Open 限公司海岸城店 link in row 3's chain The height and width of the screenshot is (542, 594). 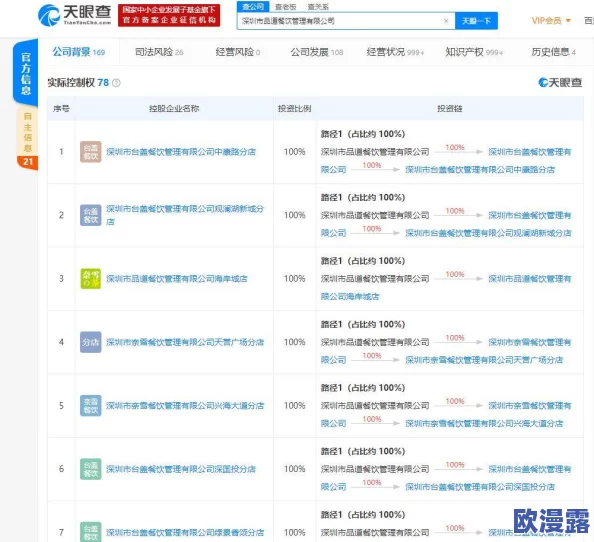350,297
